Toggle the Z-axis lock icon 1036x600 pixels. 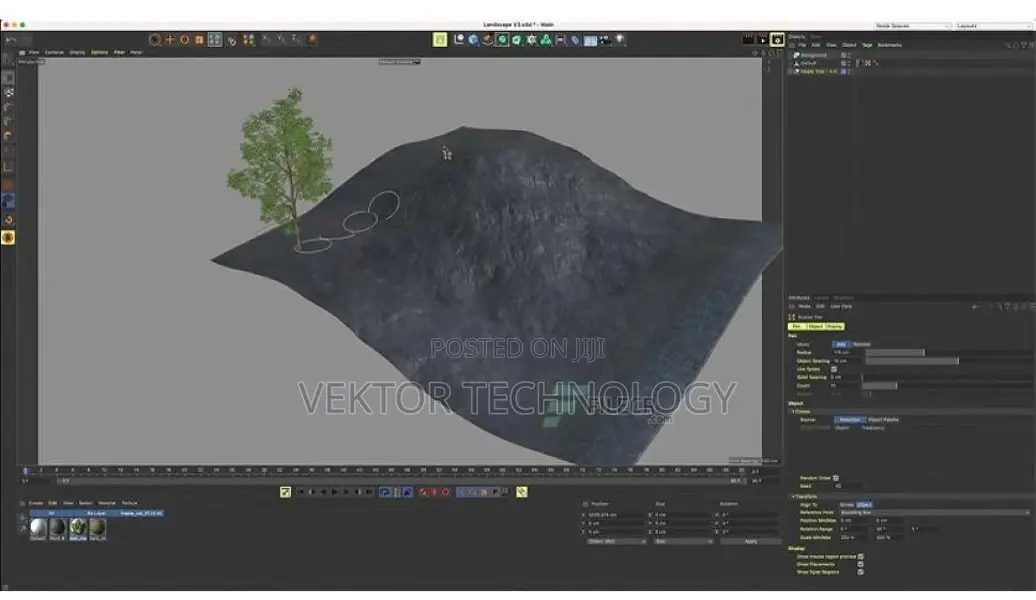click(x=297, y=40)
